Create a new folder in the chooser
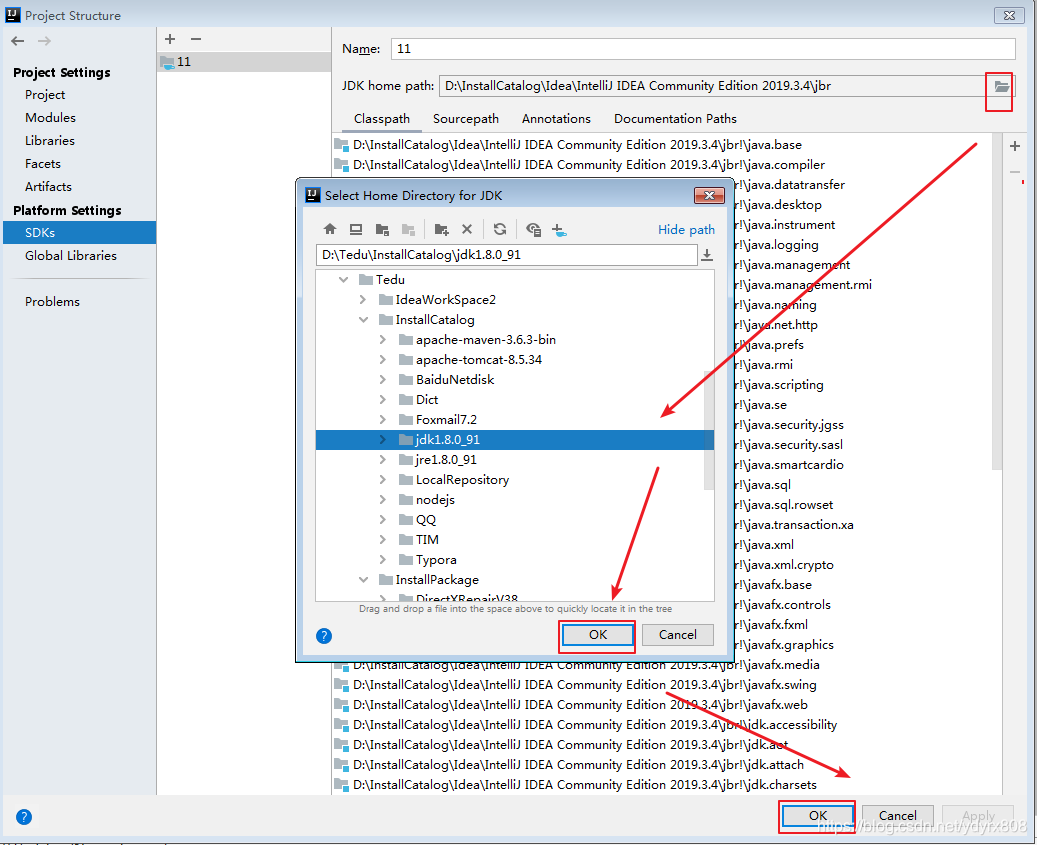The height and width of the screenshot is (845, 1037). tap(441, 229)
